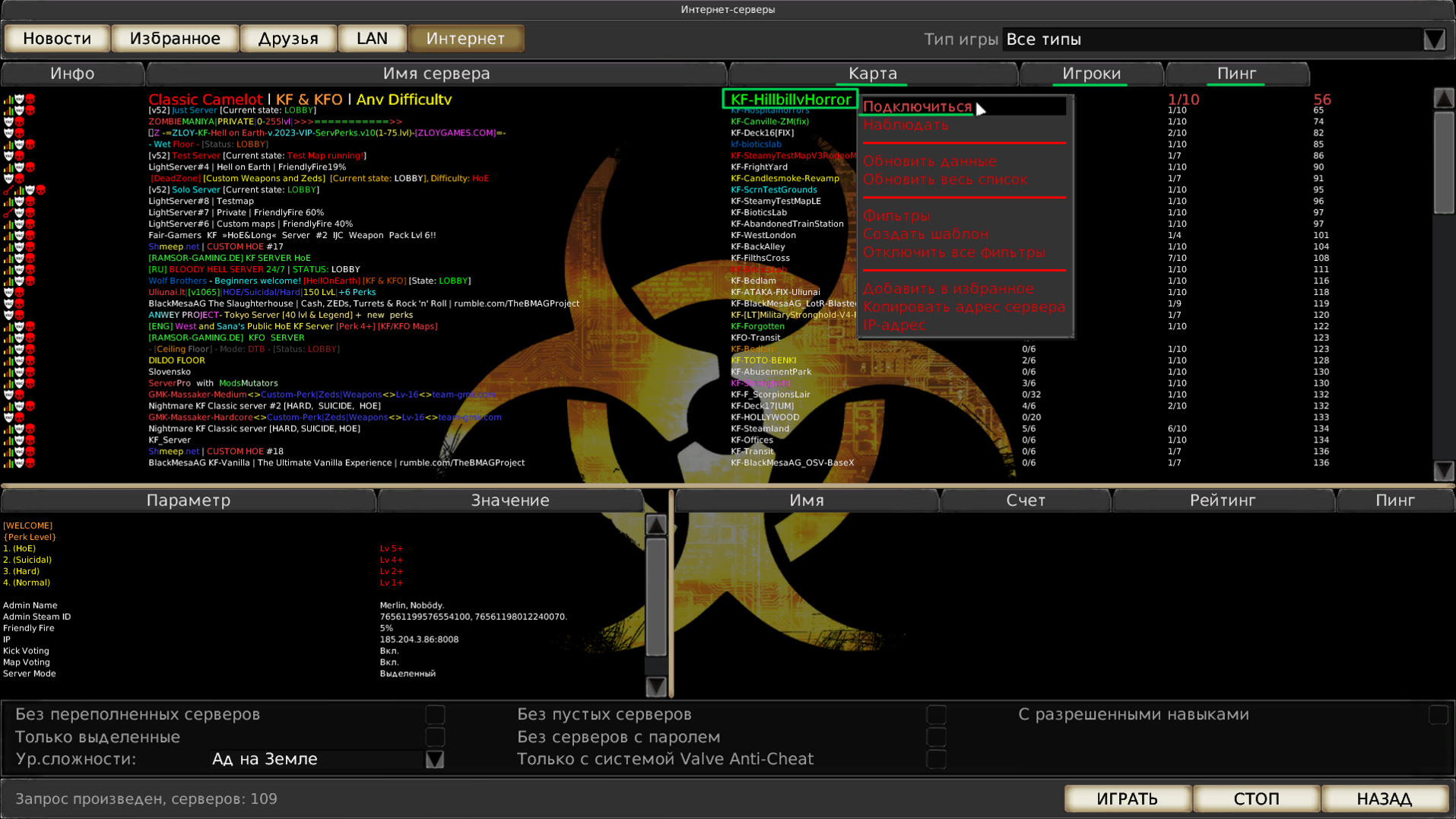Viewport: 1456px width, 819px height.
Task: Click the server rules scrollbar thumb
Action: click(655, 597)
